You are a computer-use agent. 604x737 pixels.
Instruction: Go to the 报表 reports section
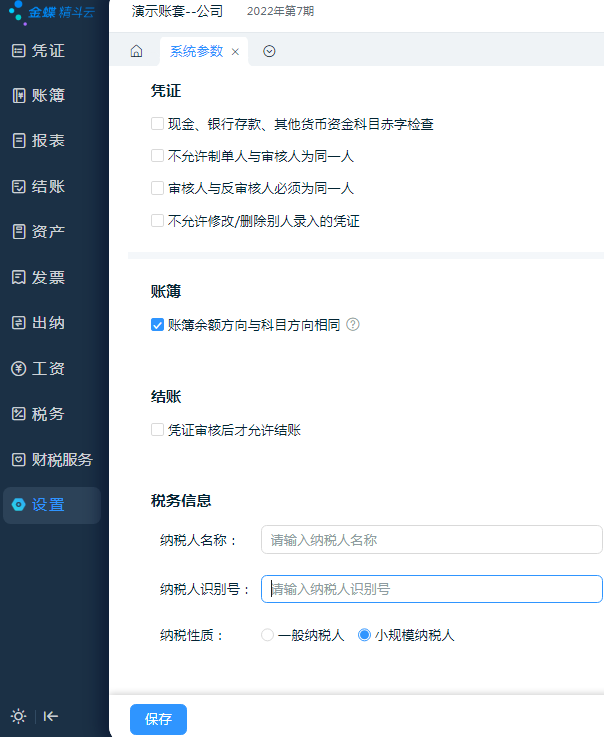[39, 141]
